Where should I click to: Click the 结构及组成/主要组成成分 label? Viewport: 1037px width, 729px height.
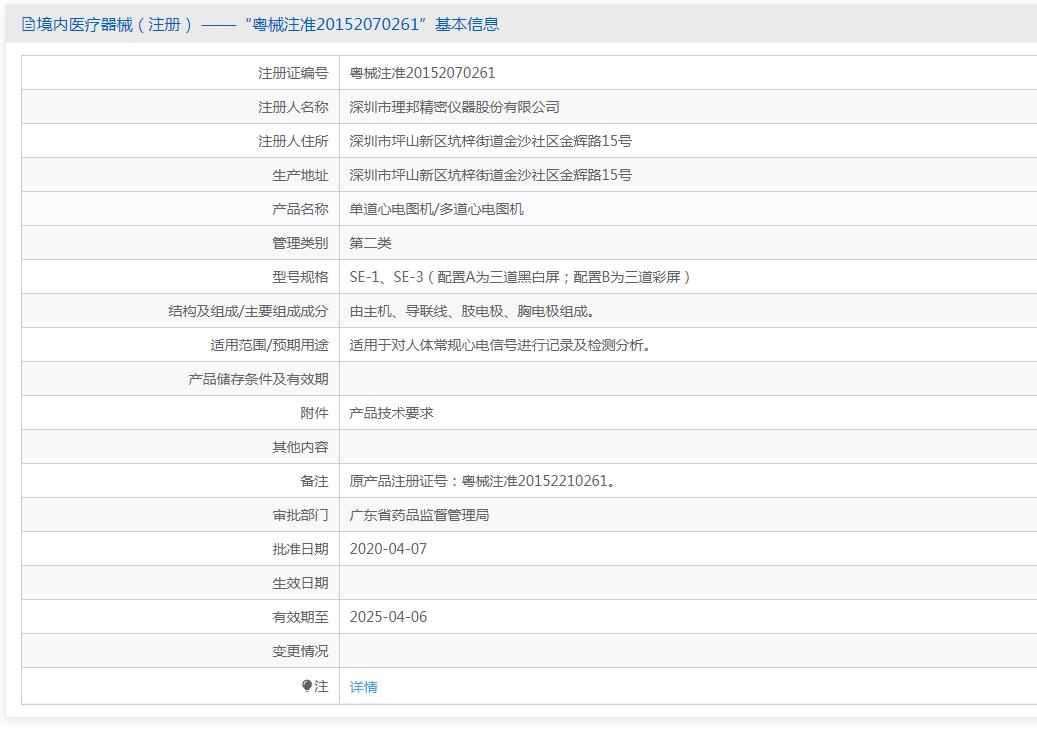(x=248, y=311)
